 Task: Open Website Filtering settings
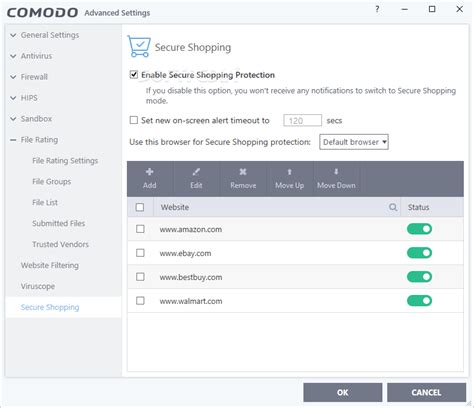(50, 265)
